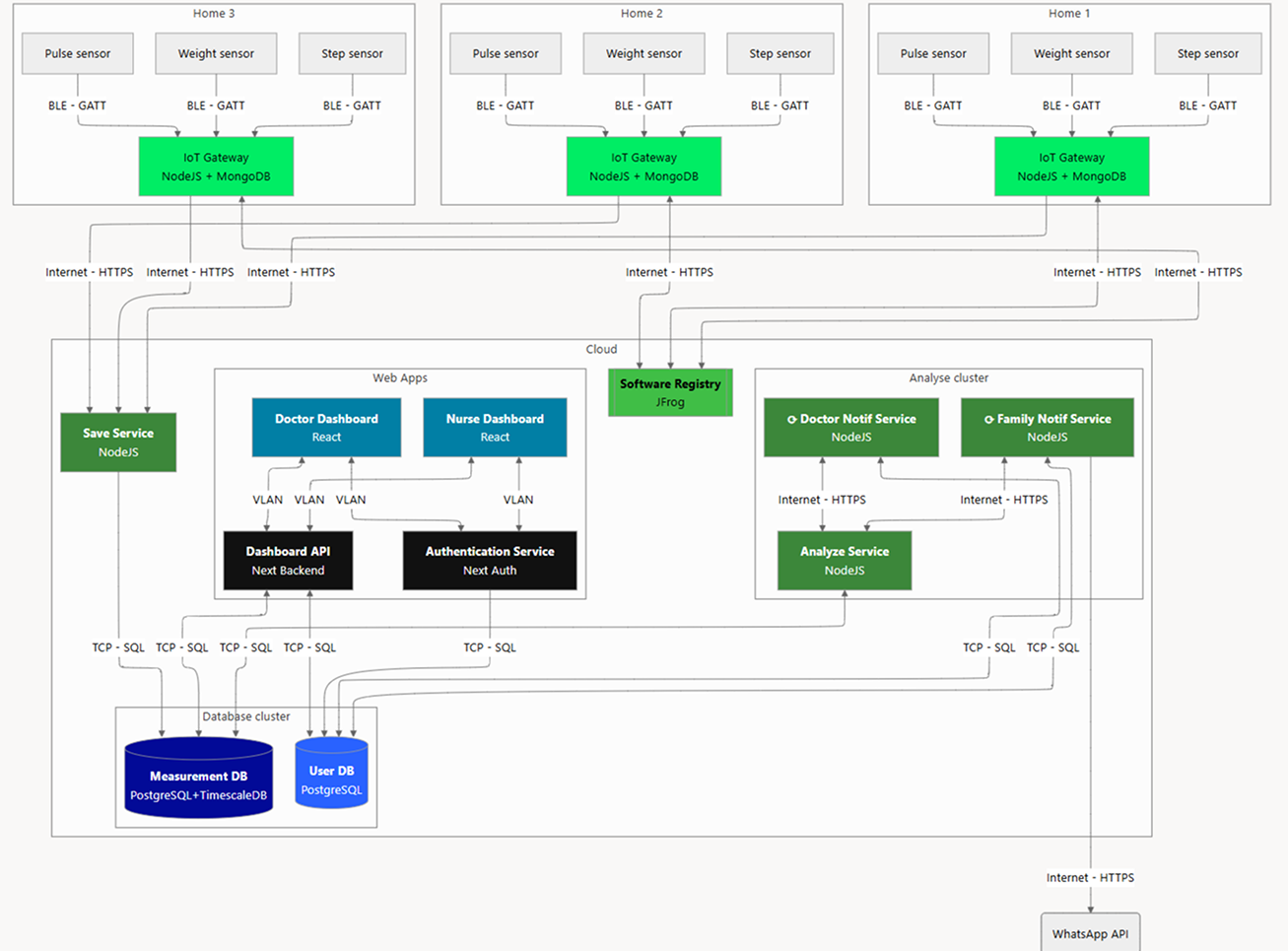Select the User DB cylinder
Screen dimensions: 1288x951
pyautogui.click(x=331, y=774)
